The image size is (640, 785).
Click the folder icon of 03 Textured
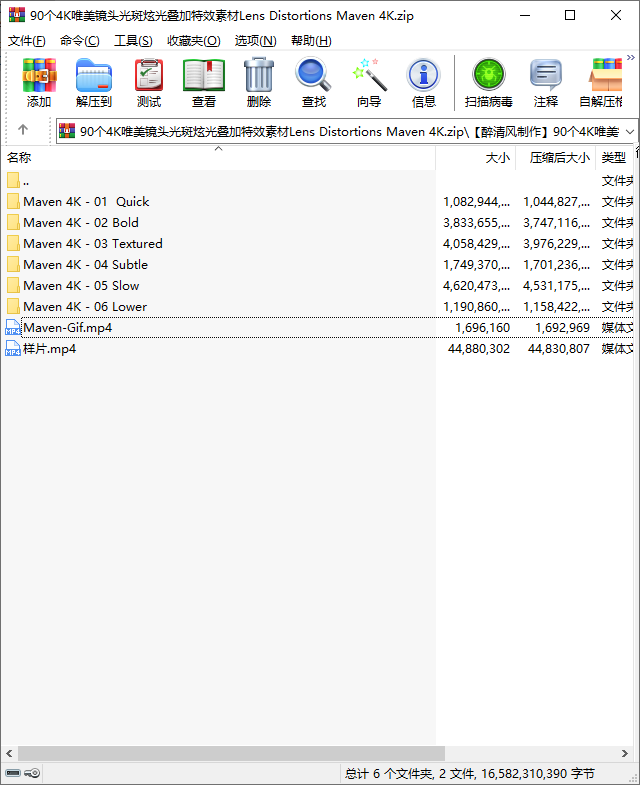coord(13,244)
